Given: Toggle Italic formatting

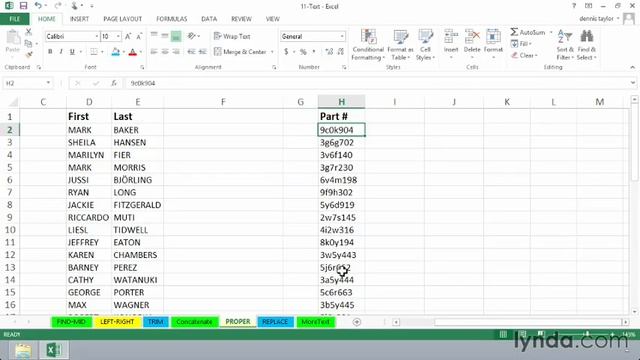Looking at the screenshot, I should click(x=61, y=51).
